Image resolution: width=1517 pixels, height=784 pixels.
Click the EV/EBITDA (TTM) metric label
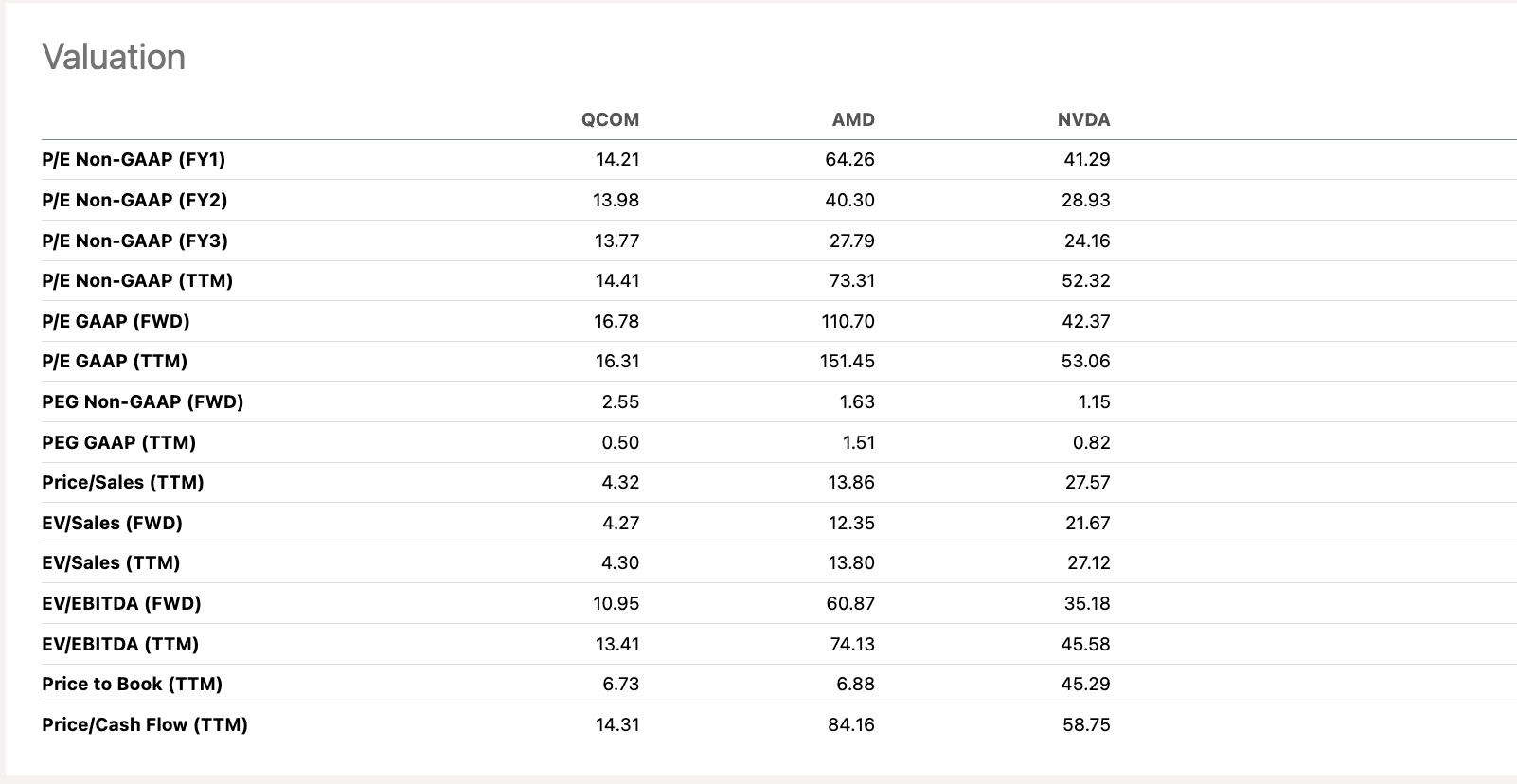coord(120,645)
